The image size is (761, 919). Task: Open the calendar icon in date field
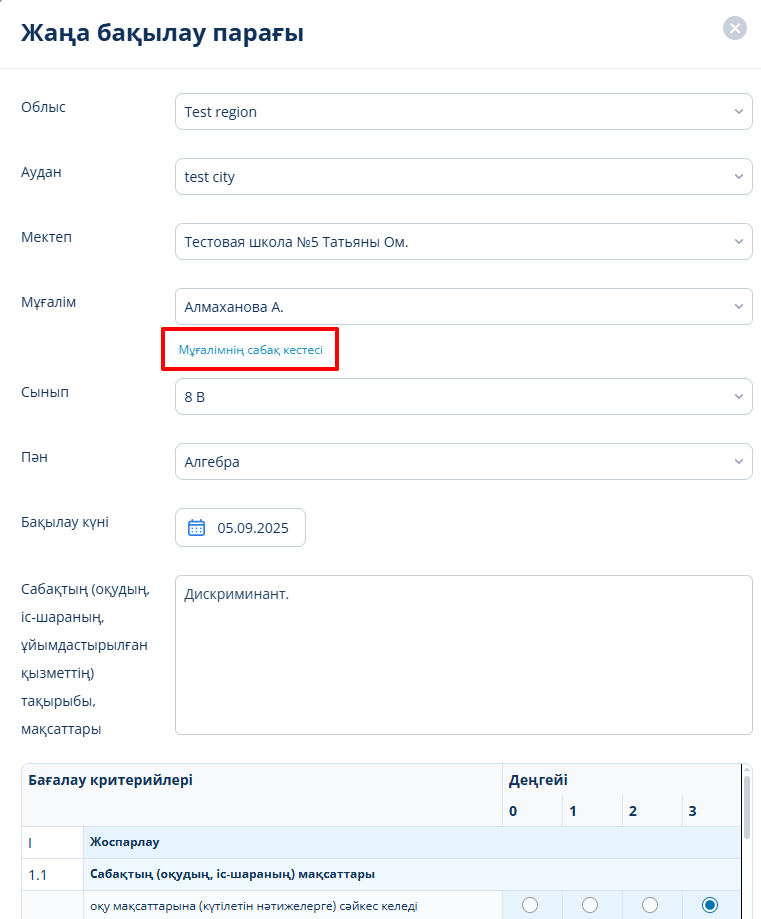[x=196, y=528]
